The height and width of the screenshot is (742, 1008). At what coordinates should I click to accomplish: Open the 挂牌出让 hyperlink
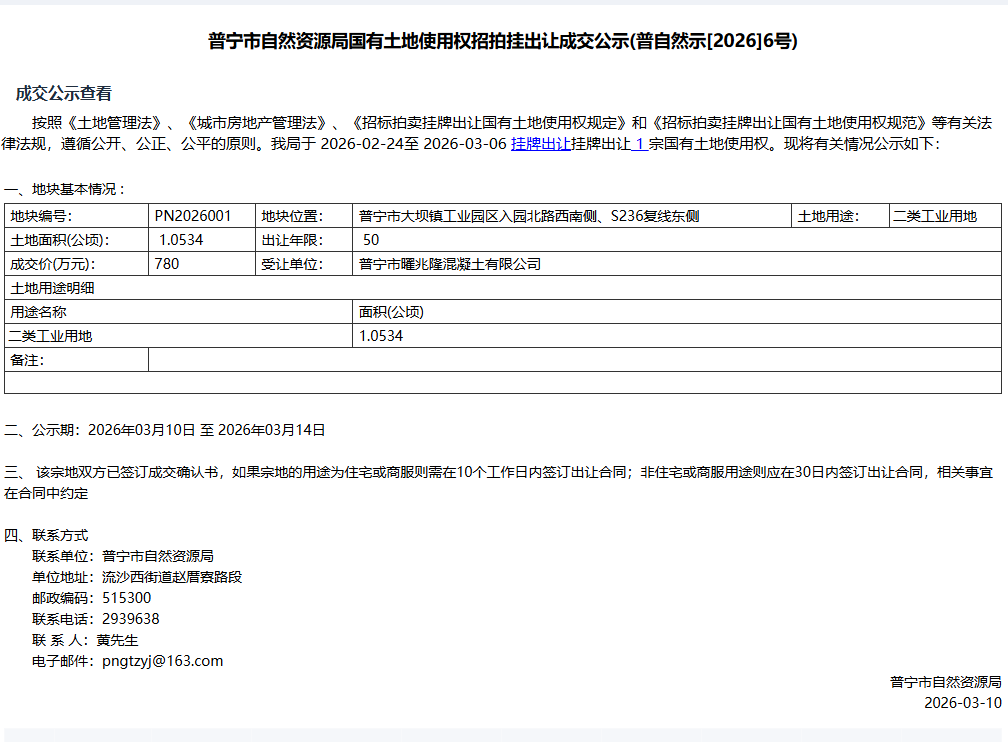[540, 144]
